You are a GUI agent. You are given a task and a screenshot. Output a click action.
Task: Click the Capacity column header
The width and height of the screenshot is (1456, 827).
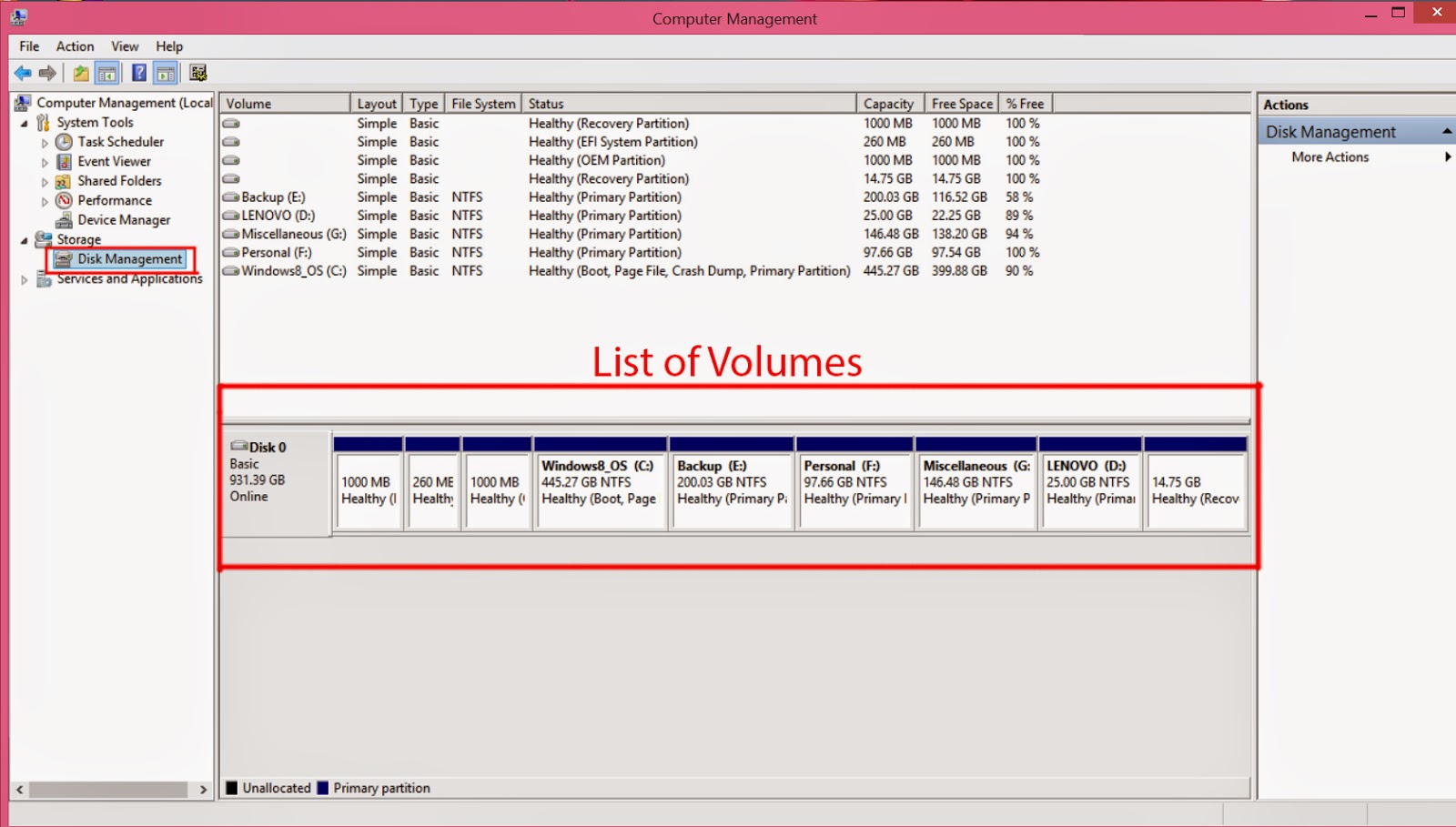(x=888, y=103)
